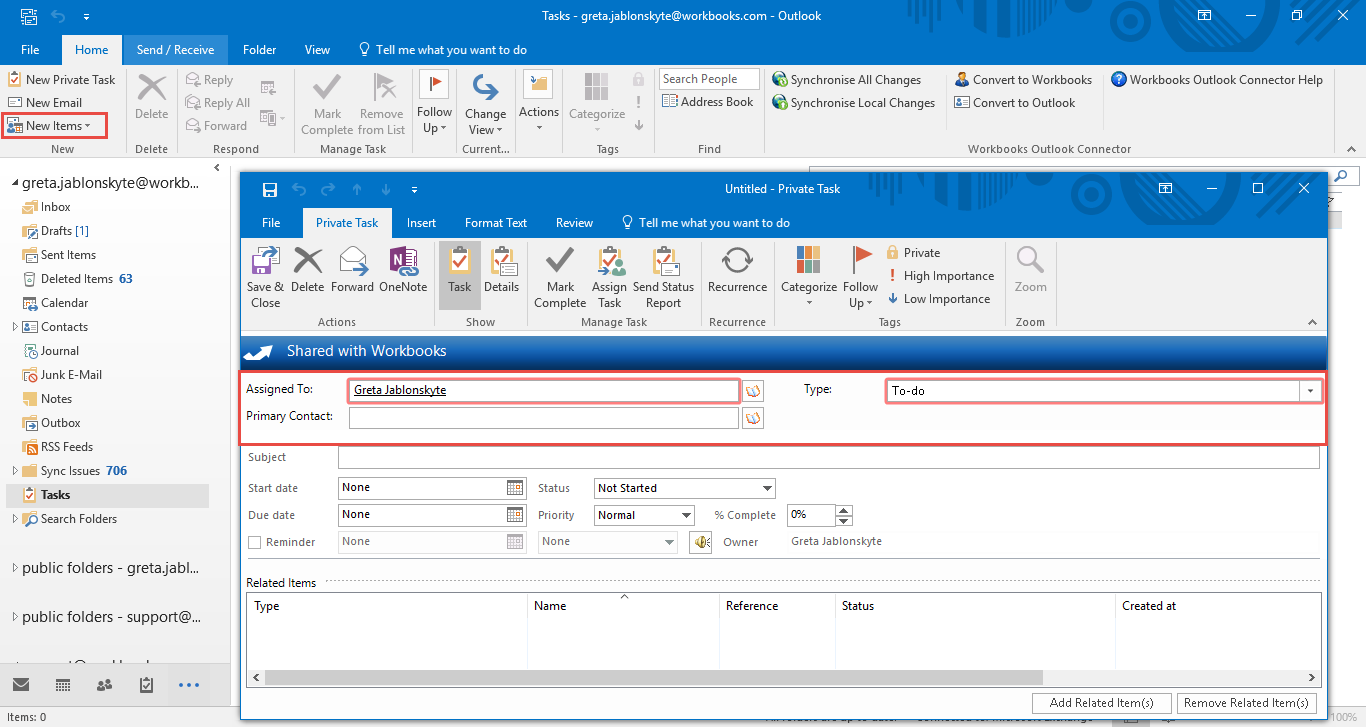The width and height of the screenshot is (1366, 727).
Task: Delete the untitled private task
Action: tap(307, 270)
